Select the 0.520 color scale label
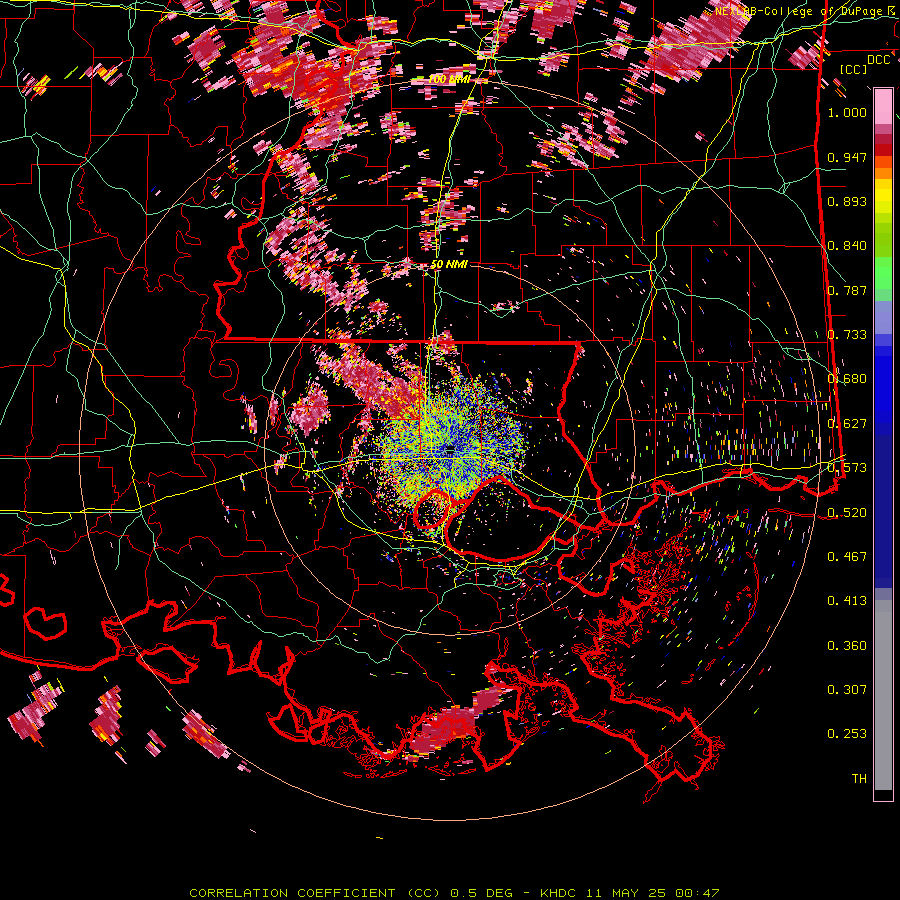900x900 pixels. (x=847, y=512)
